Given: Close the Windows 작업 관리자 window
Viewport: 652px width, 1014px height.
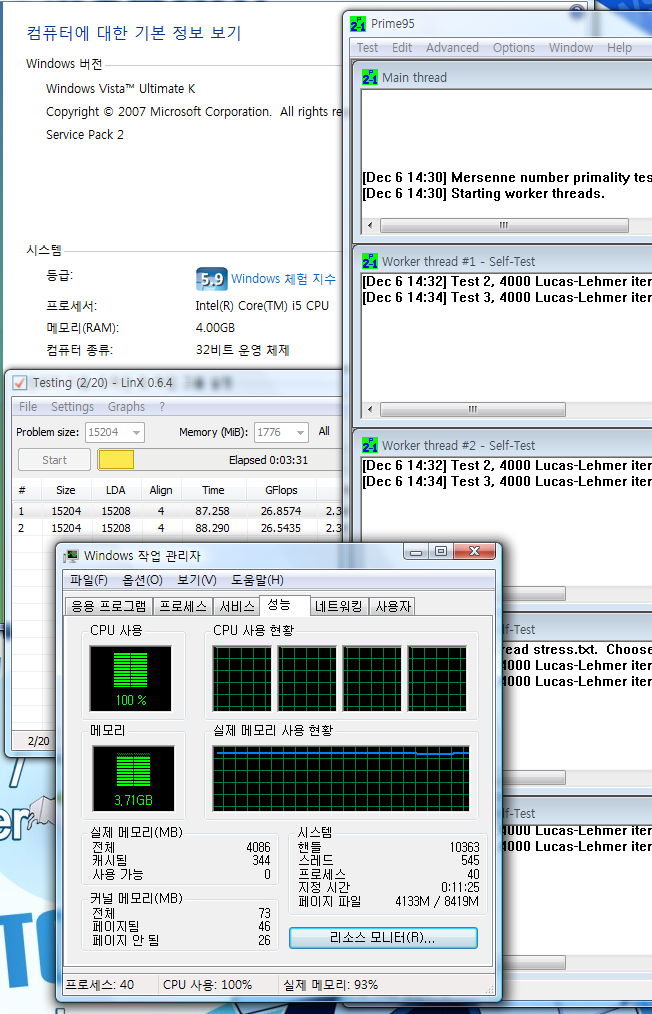Looking at the screenshot, I should (x=474, y=552).
